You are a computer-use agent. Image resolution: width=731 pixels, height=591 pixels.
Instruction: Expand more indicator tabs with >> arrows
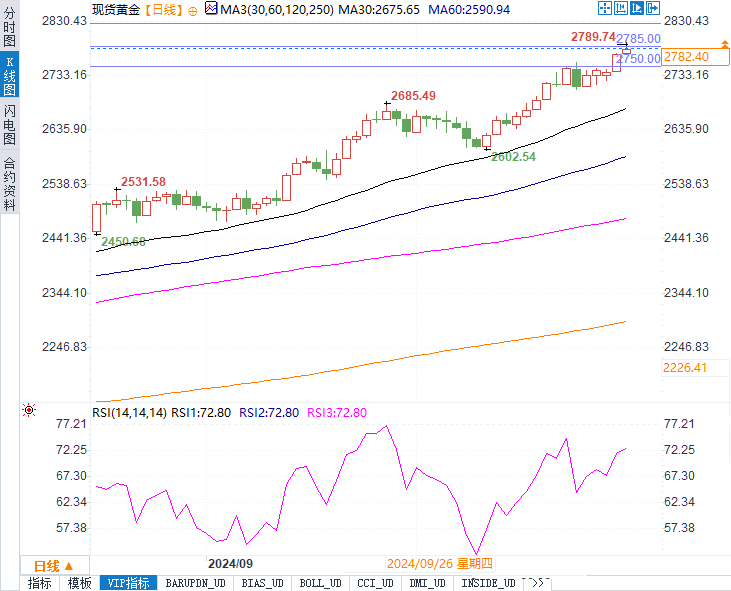[x=538, y=583]
